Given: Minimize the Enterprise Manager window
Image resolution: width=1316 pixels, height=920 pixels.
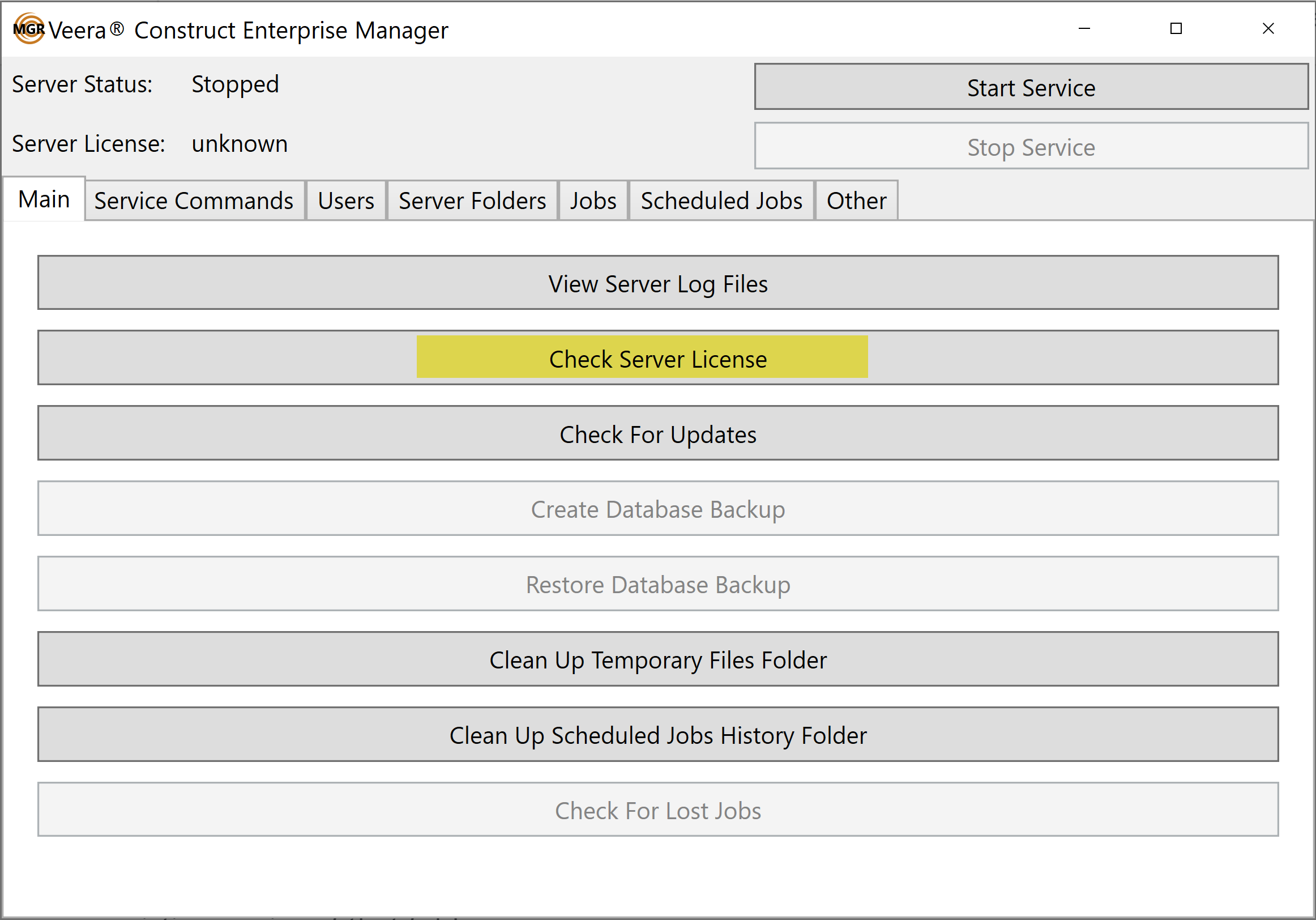Looking at the screenshot, I should pos(1084,28).
